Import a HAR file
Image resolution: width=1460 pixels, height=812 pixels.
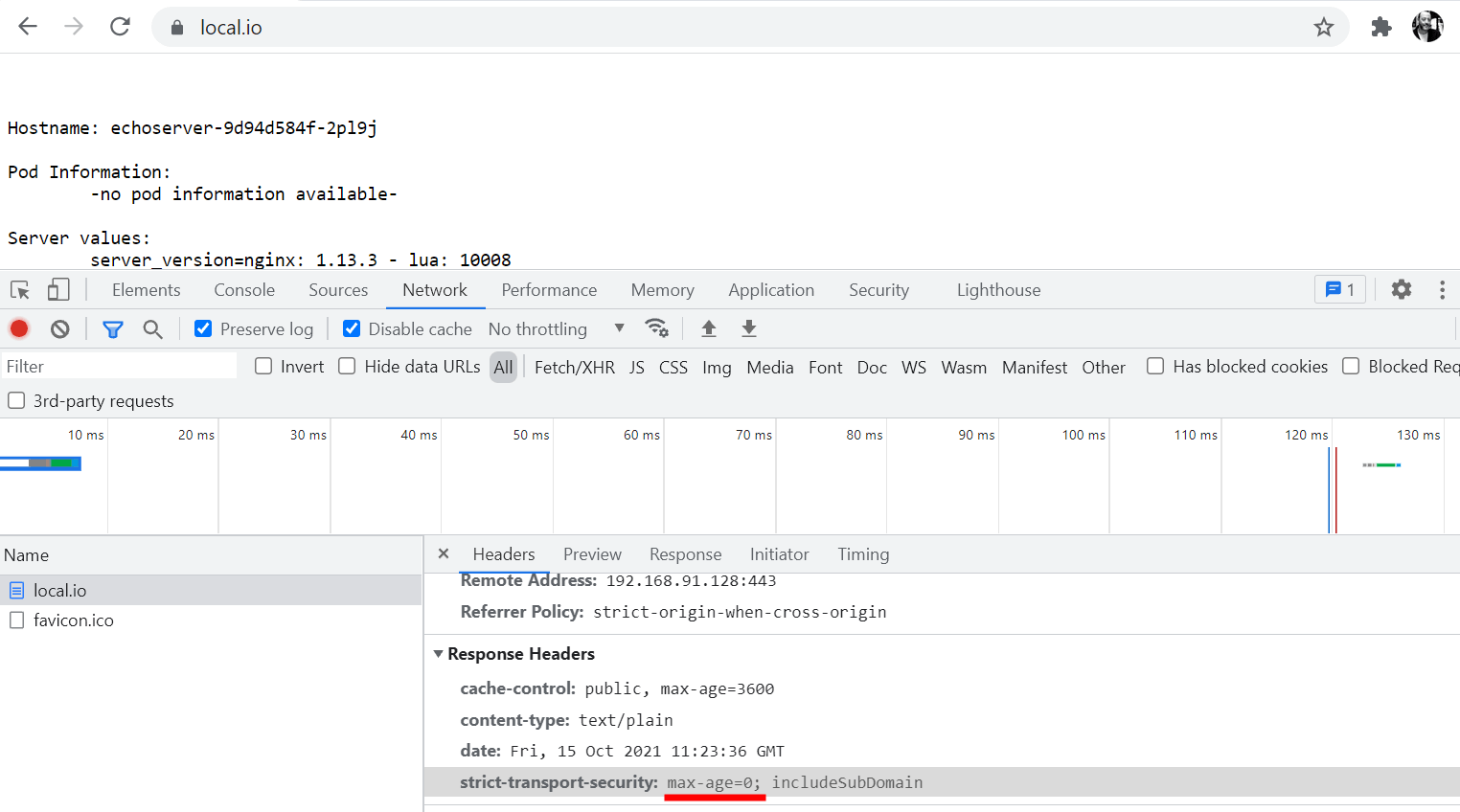pyautogui.click(x=709, y=328)
